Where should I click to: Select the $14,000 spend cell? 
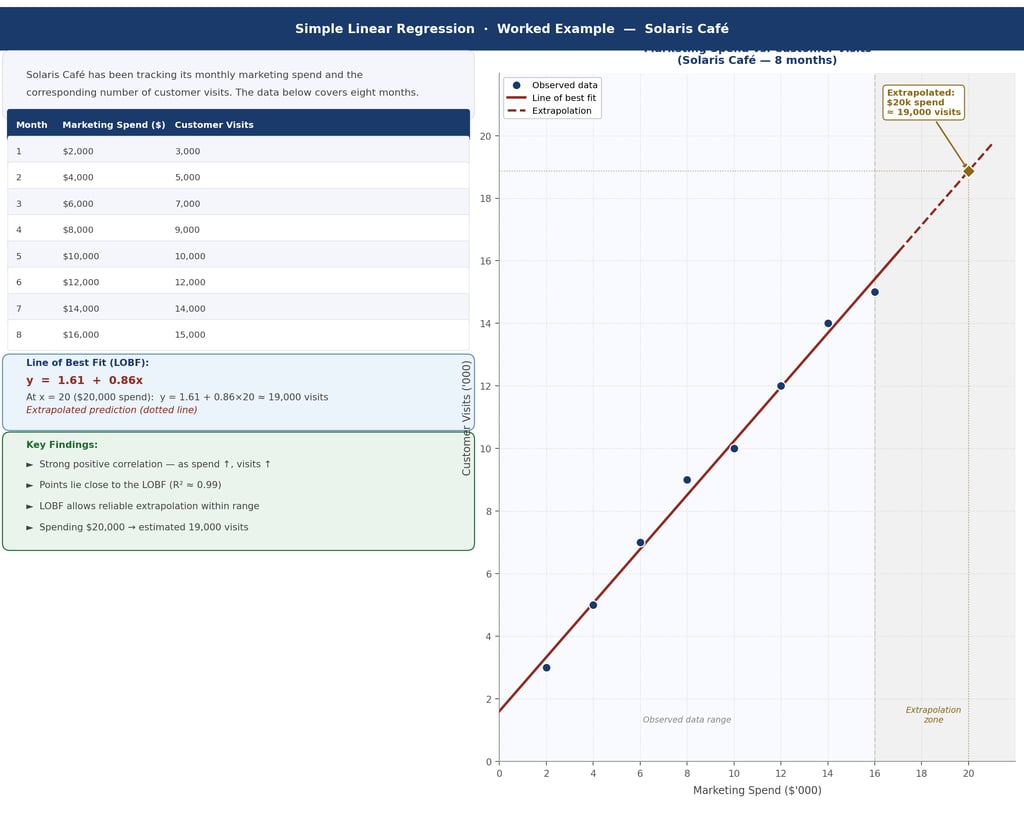tap(81, 308)
